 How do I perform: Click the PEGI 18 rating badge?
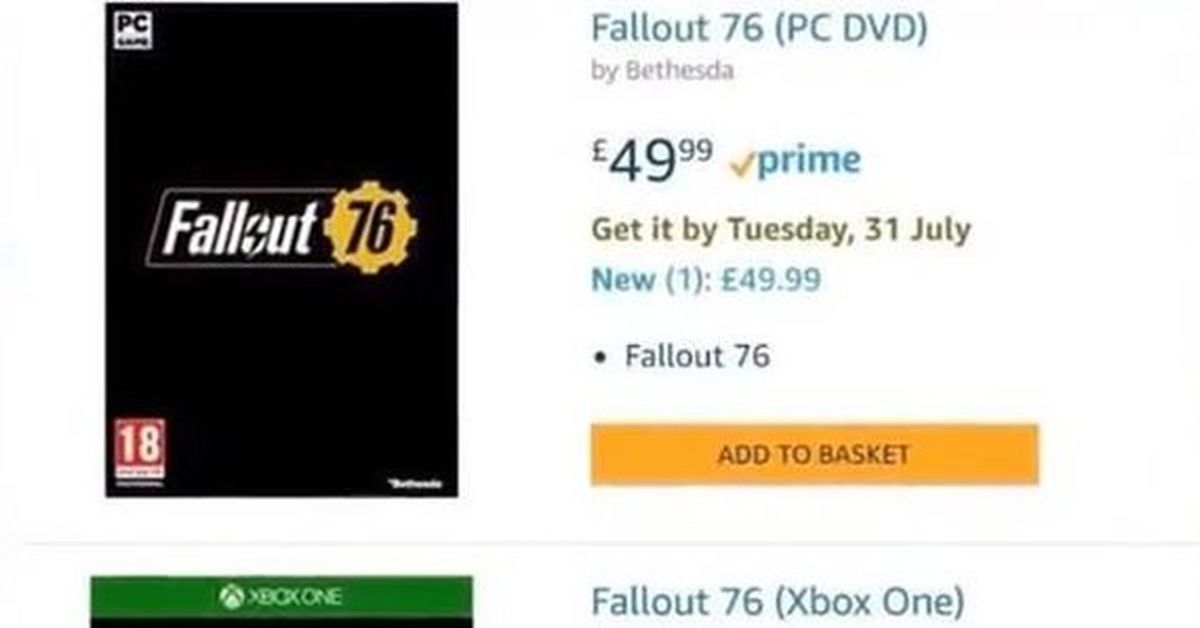pyautogui.click(x=140, y=452)
